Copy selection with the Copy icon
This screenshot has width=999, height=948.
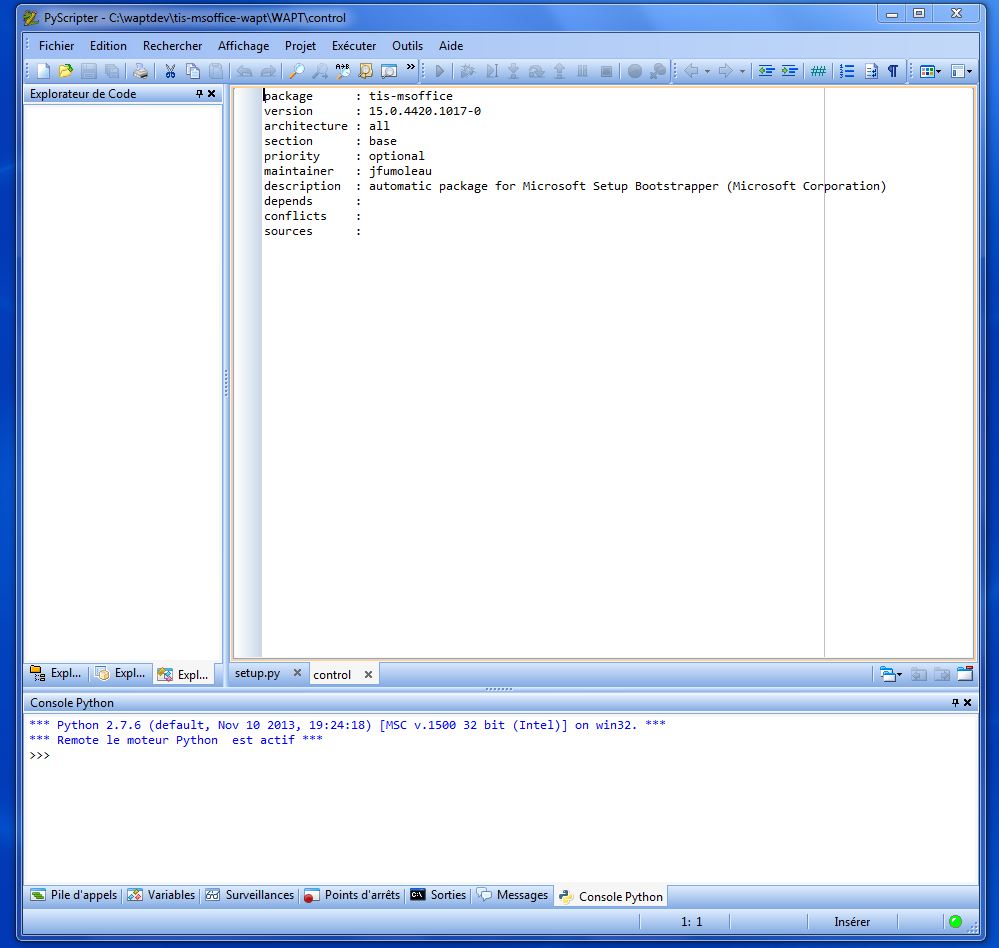pyautogui.click(x=192, y=71)
